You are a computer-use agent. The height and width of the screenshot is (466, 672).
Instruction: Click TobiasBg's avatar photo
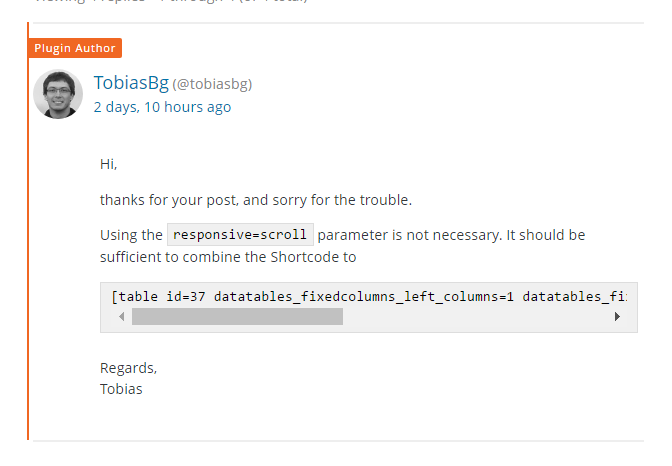(58, 94)
